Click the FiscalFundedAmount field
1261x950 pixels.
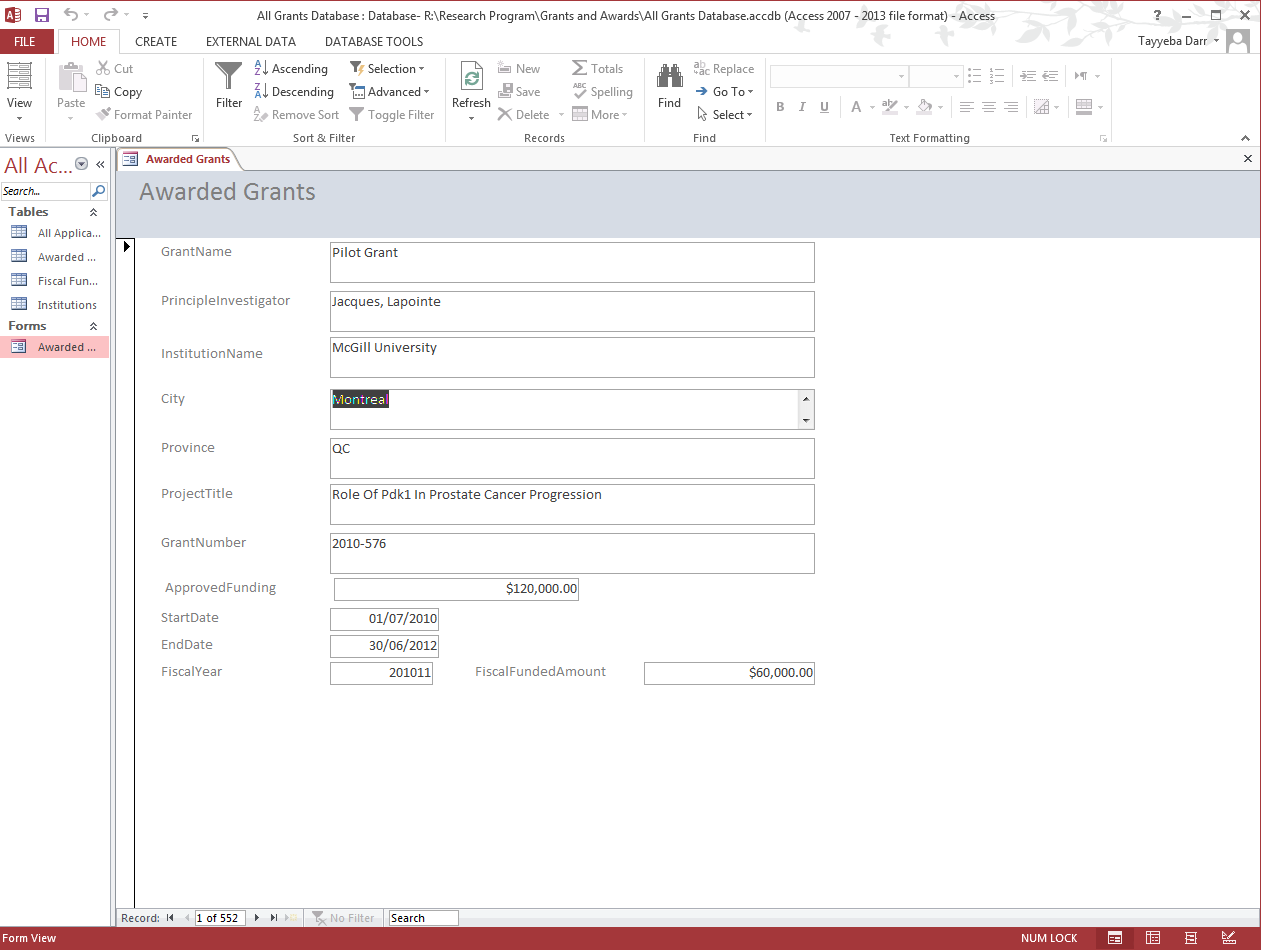pyautogui.click(x=729, y=673)
